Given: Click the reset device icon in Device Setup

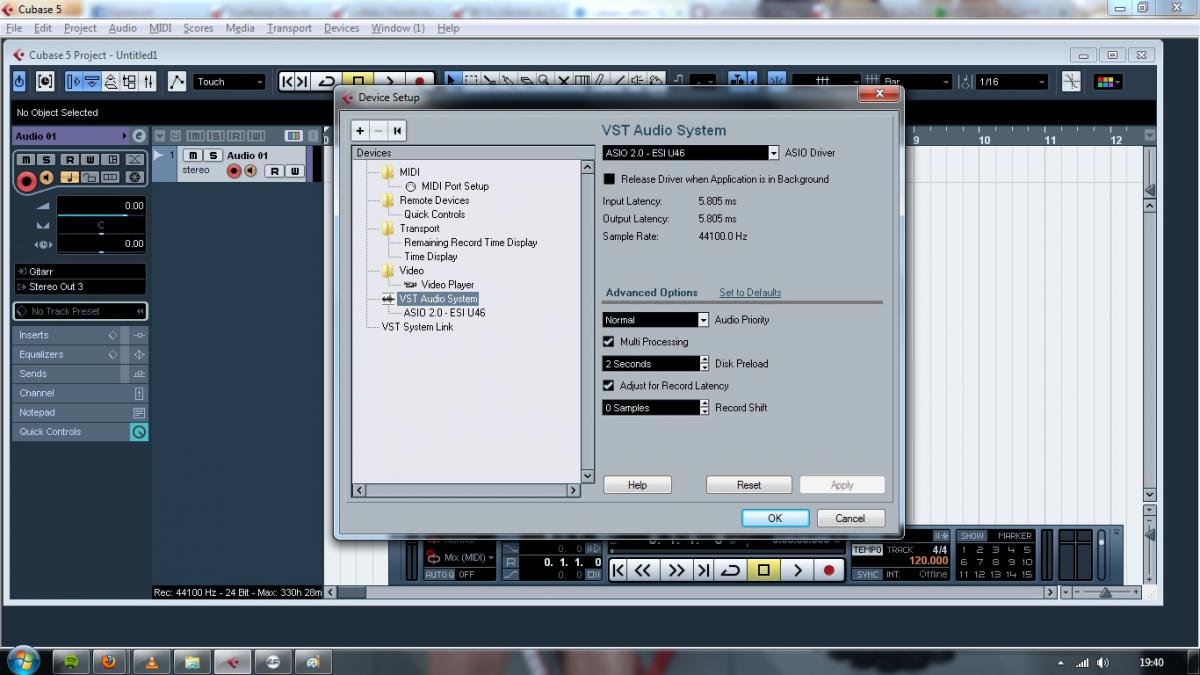Looking at the screenshot, I should [x=397, y=131].
